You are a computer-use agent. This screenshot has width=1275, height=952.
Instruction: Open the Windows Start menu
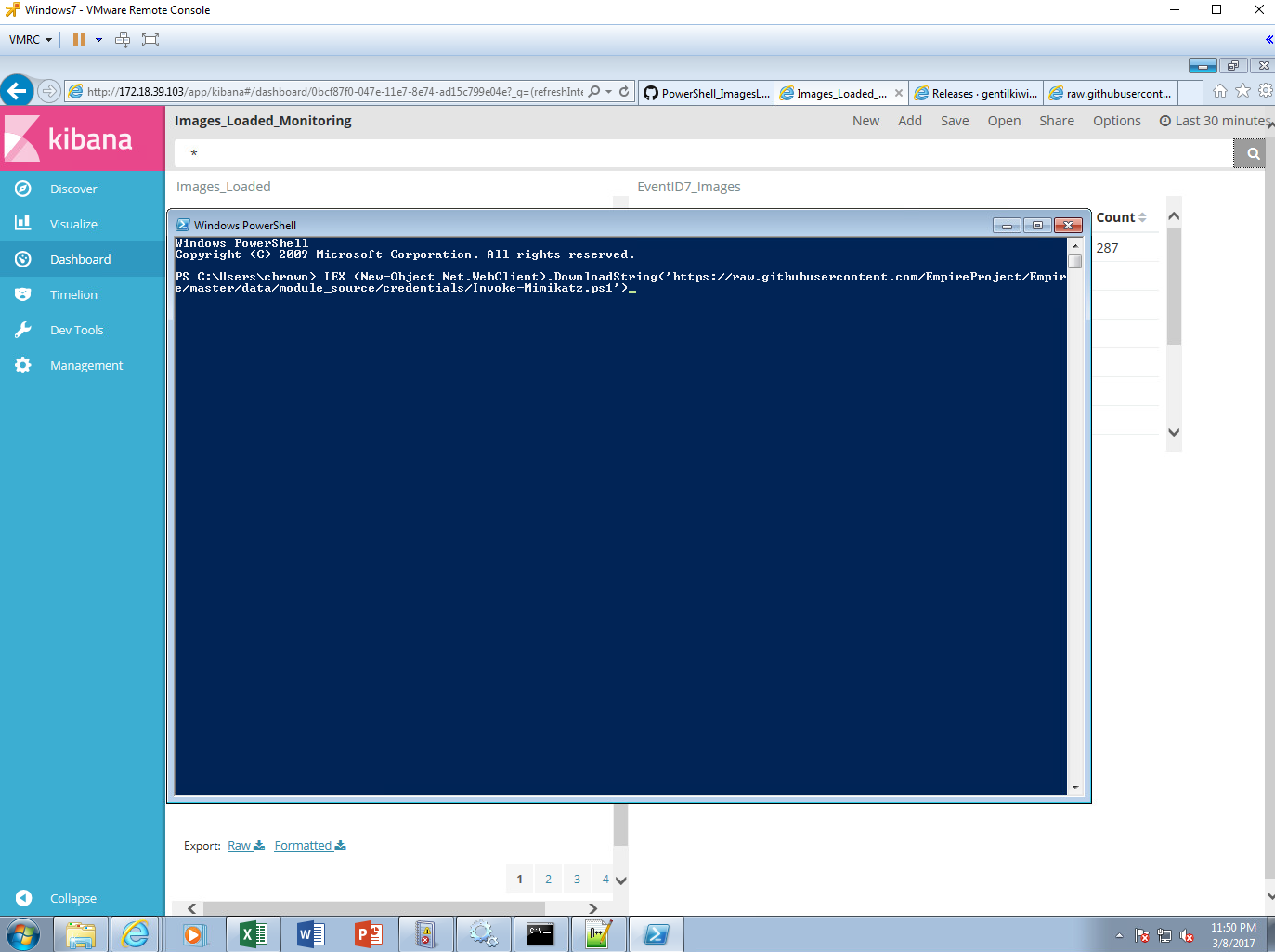23,934
